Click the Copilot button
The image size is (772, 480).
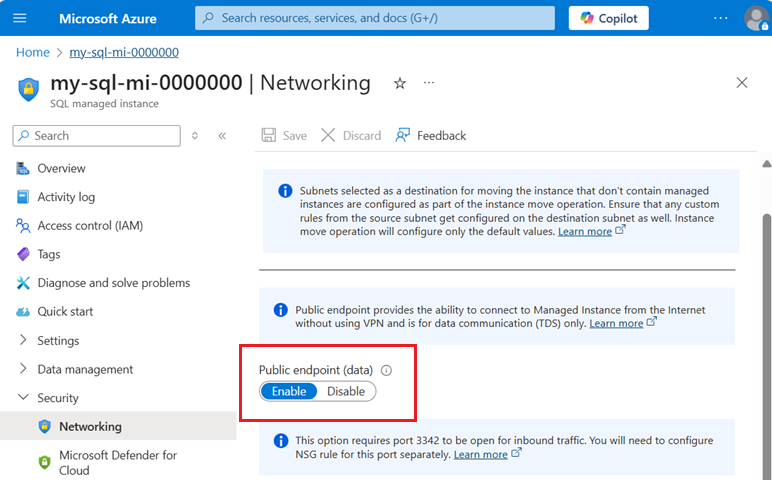[x=609, y=18]
